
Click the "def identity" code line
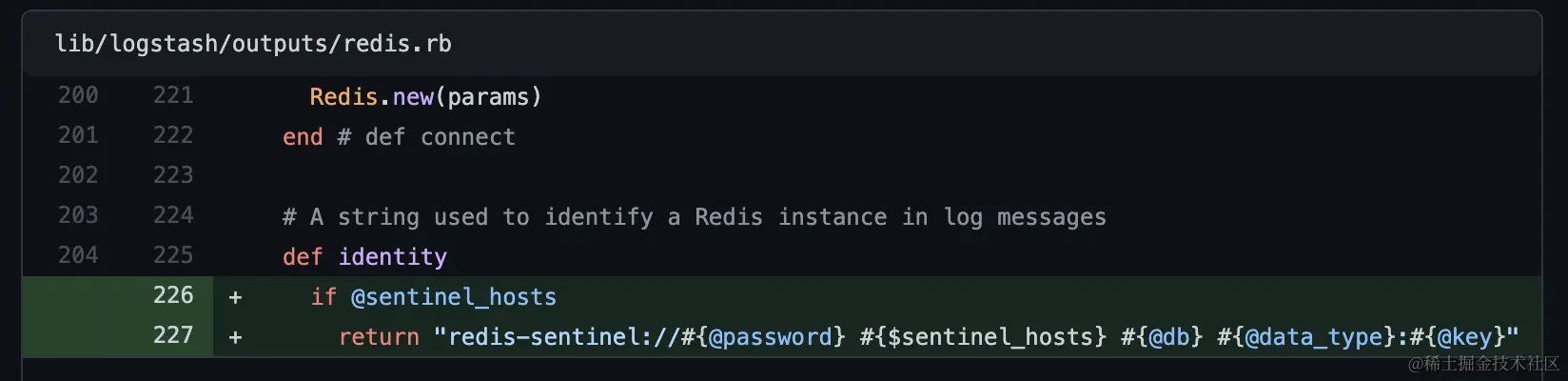[364, 257]
